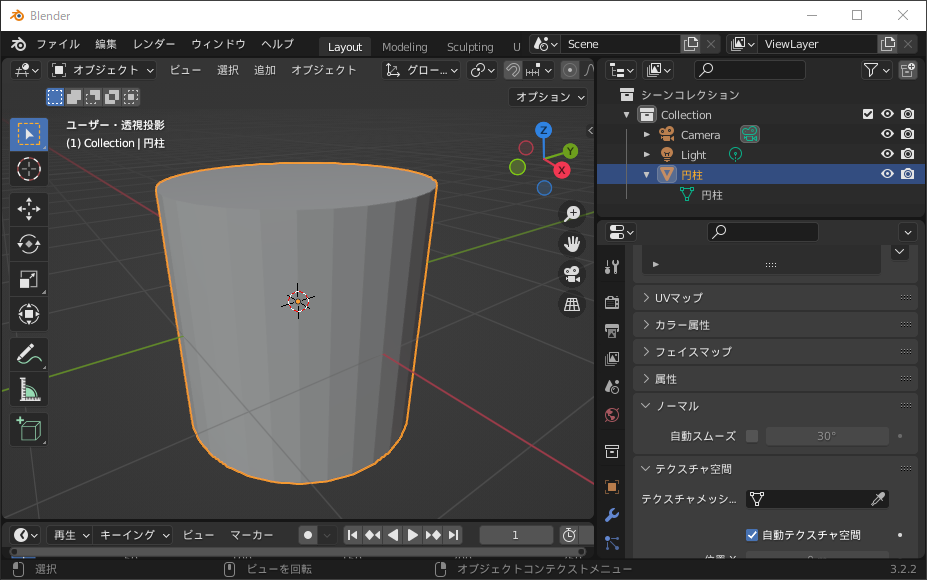Select the Rotate tool
This screenshot has height=580, width=927.
tap(28, 244)
